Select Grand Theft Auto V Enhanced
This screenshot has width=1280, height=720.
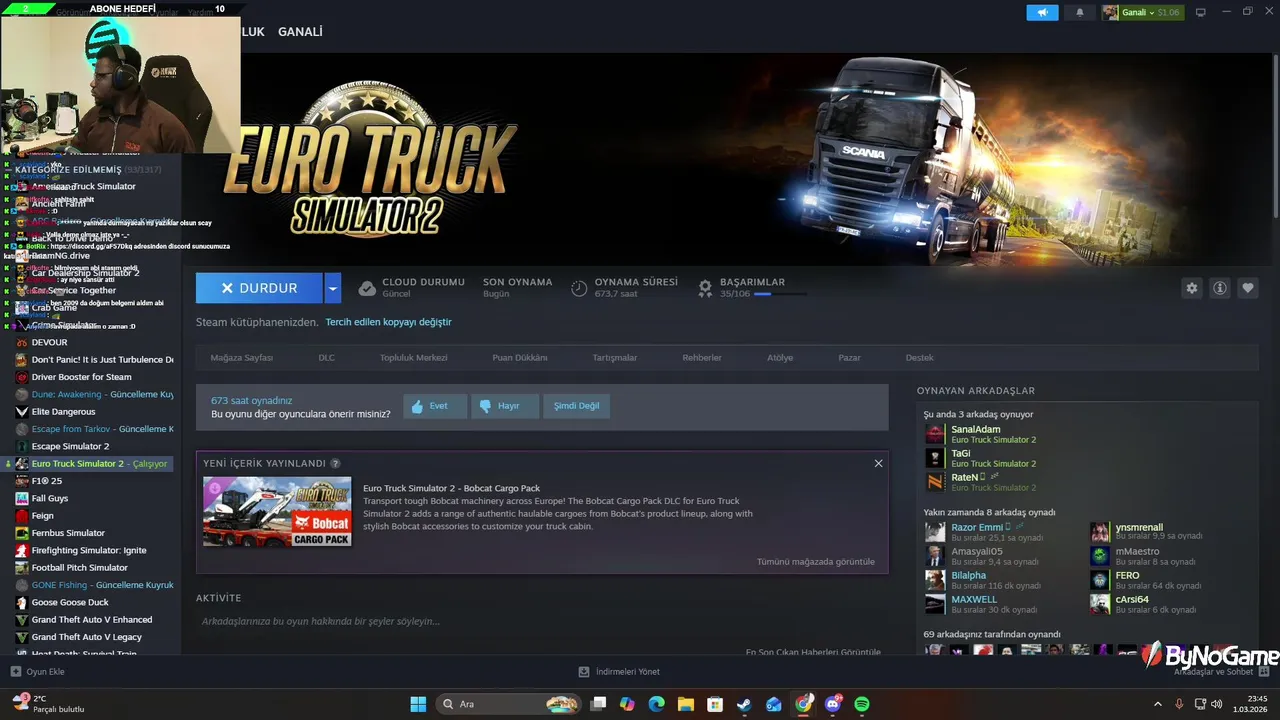tap(90, 620)
